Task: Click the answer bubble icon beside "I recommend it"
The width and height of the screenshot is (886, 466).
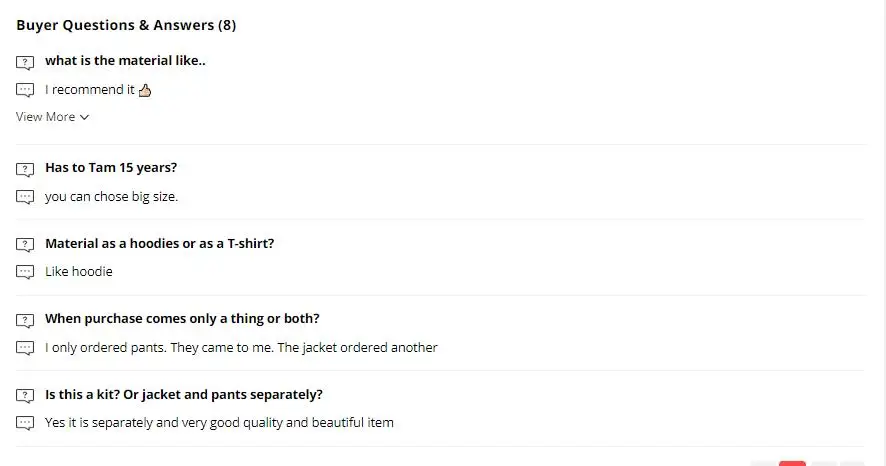Action: pos(25,90)
